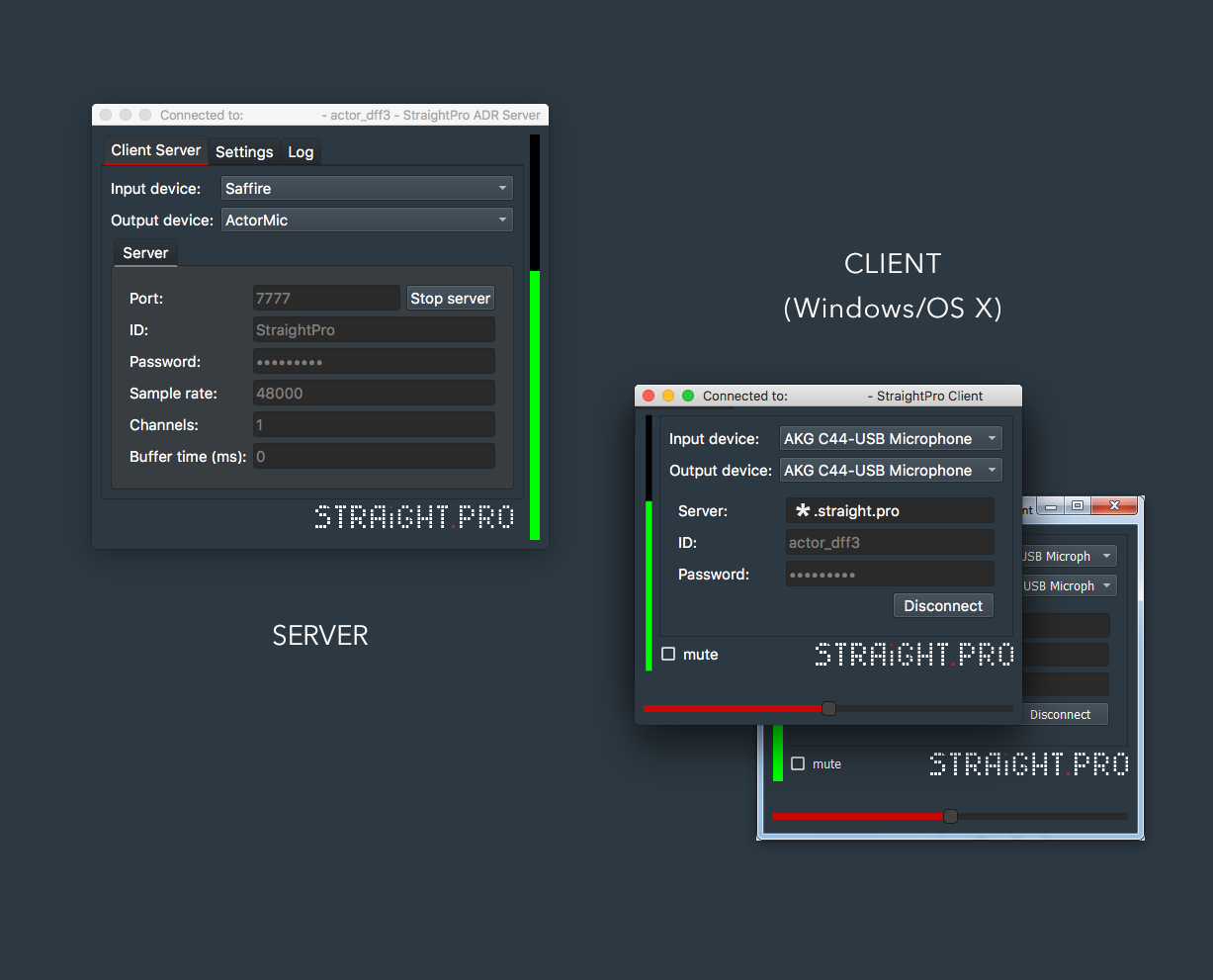Select the ID field containing StraightPro
This screenshot has width=1213, height=980.
click(374, 329)
